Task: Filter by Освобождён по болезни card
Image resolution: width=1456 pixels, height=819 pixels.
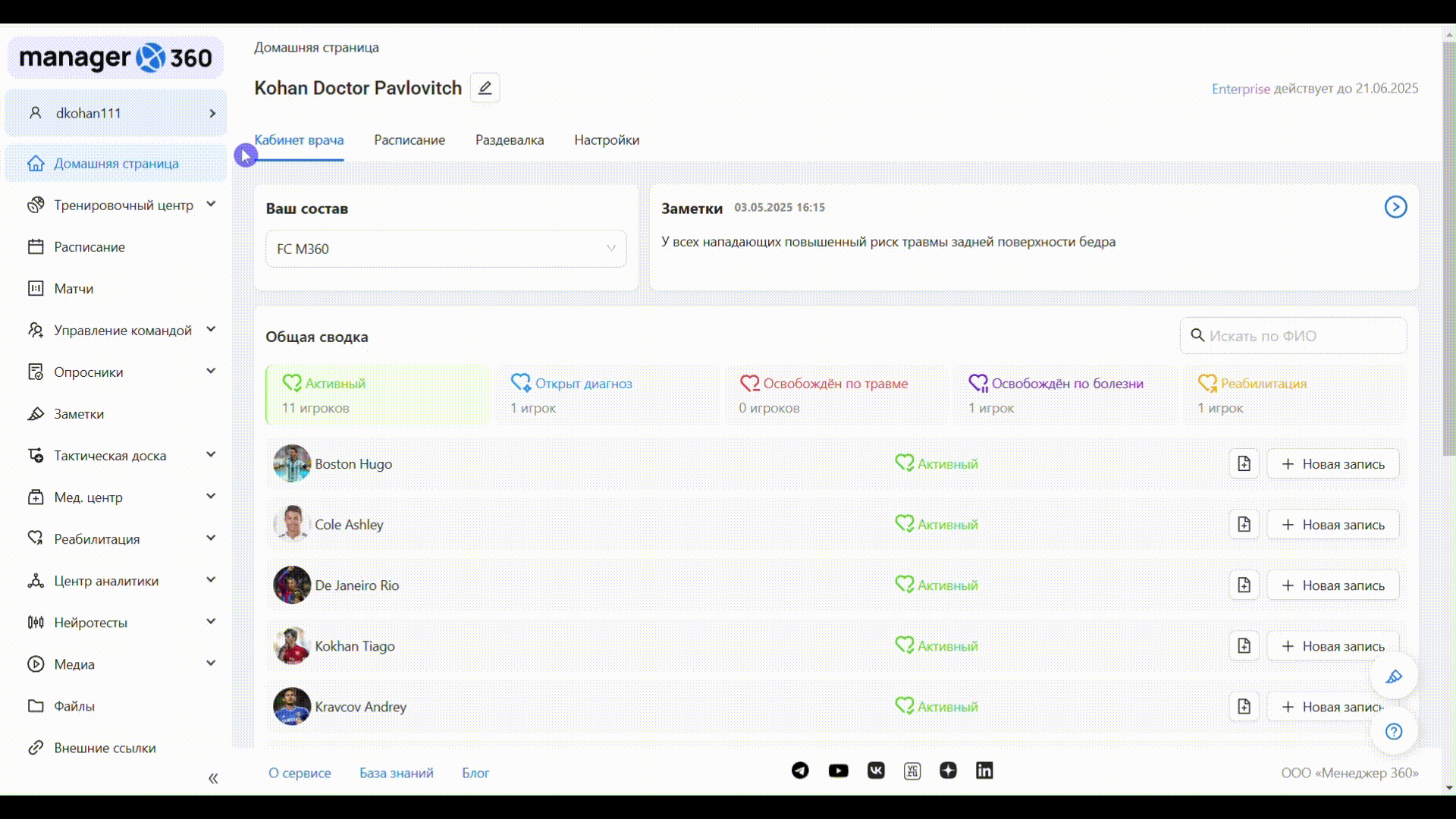Action: point(1065,394)
